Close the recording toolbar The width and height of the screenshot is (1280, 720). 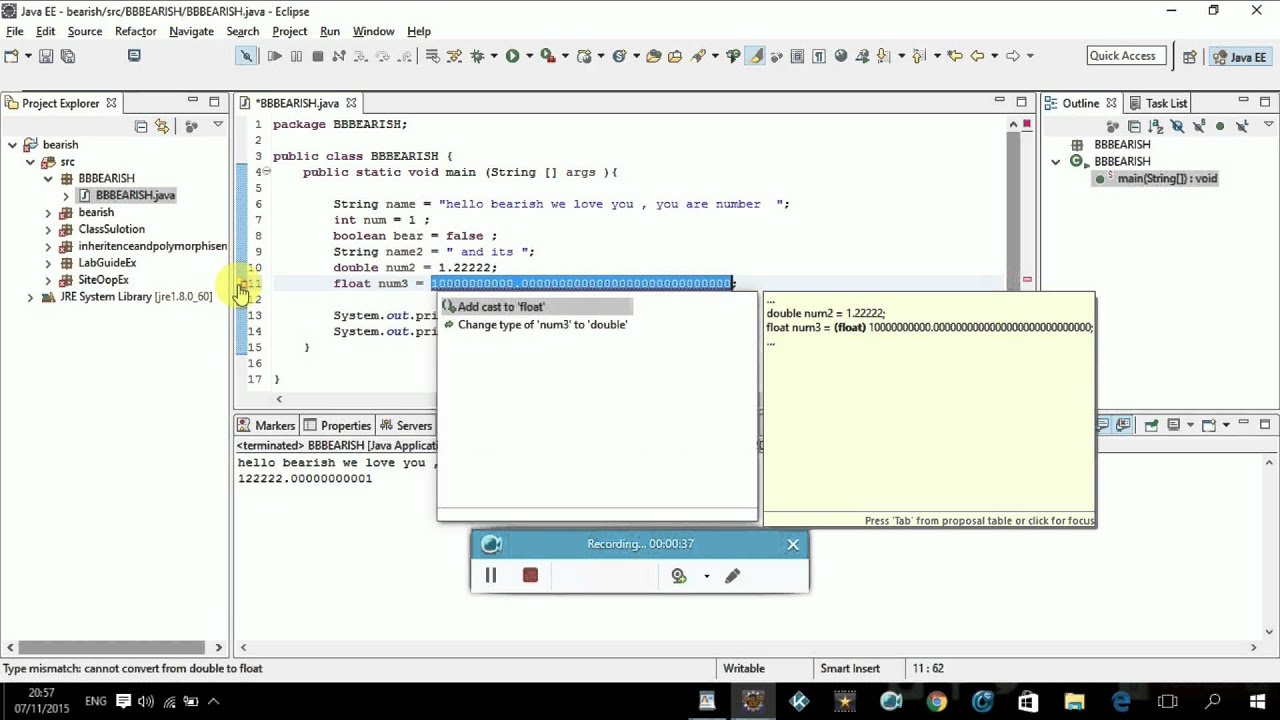tap(793, 544)
